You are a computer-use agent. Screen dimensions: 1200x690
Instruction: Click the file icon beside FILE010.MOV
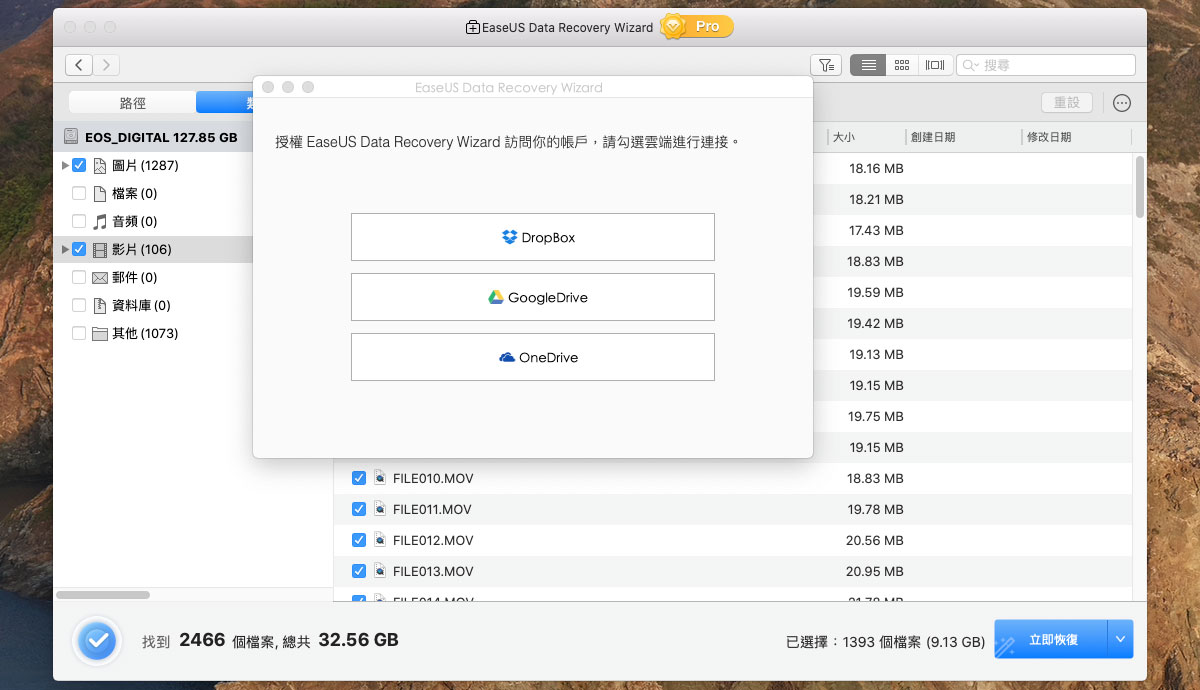click(x=380, y=478)
